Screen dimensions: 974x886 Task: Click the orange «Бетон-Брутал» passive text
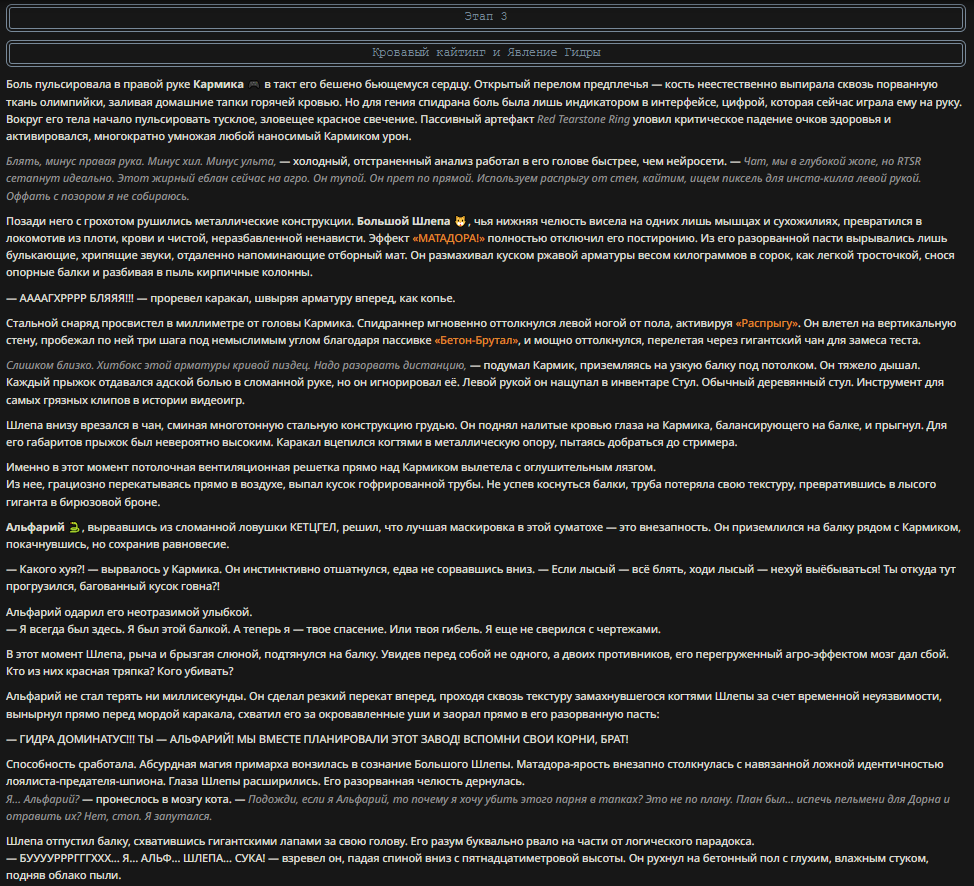[476, 340]
